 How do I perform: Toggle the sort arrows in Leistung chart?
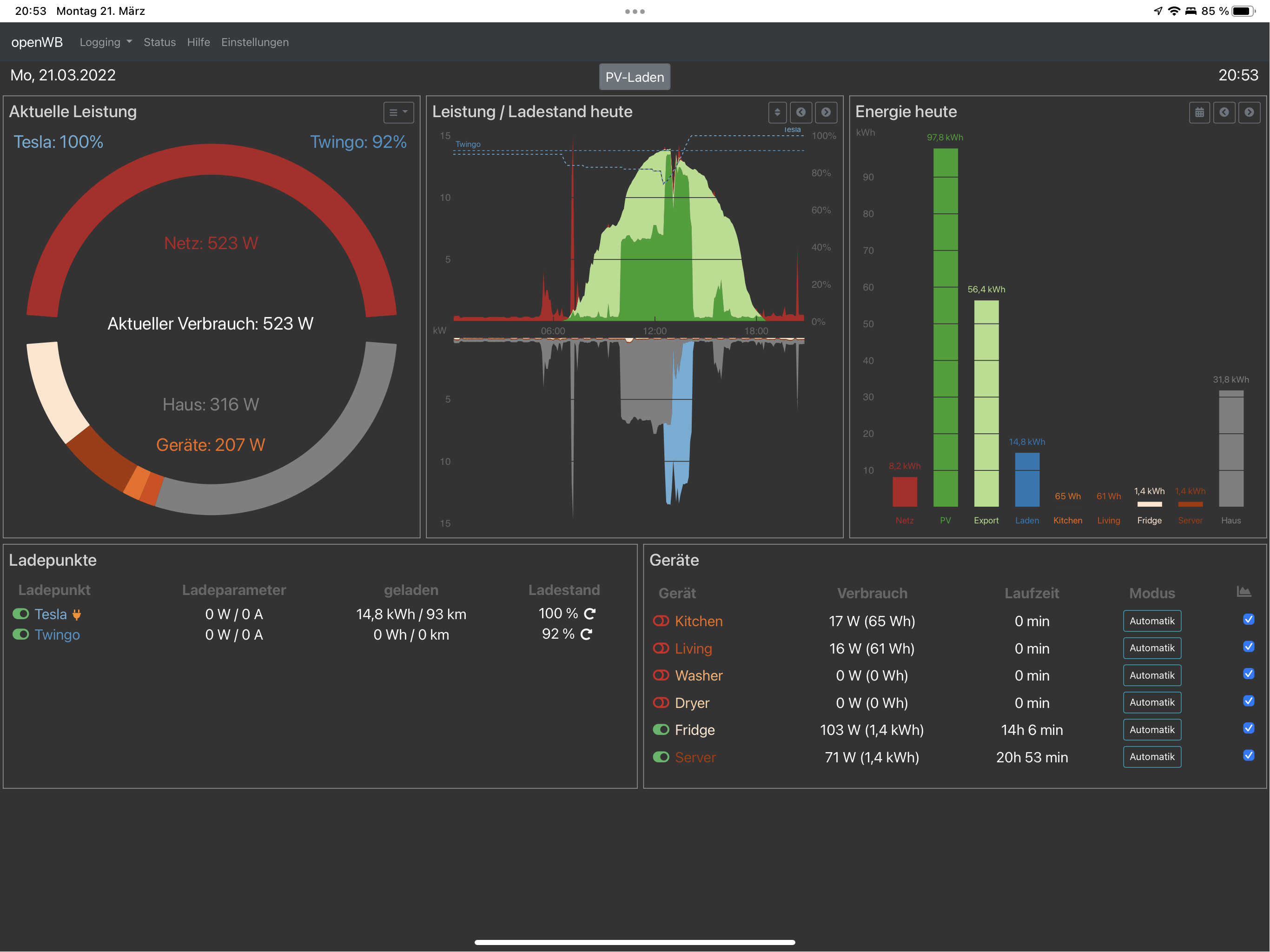(x=777, y=112)
